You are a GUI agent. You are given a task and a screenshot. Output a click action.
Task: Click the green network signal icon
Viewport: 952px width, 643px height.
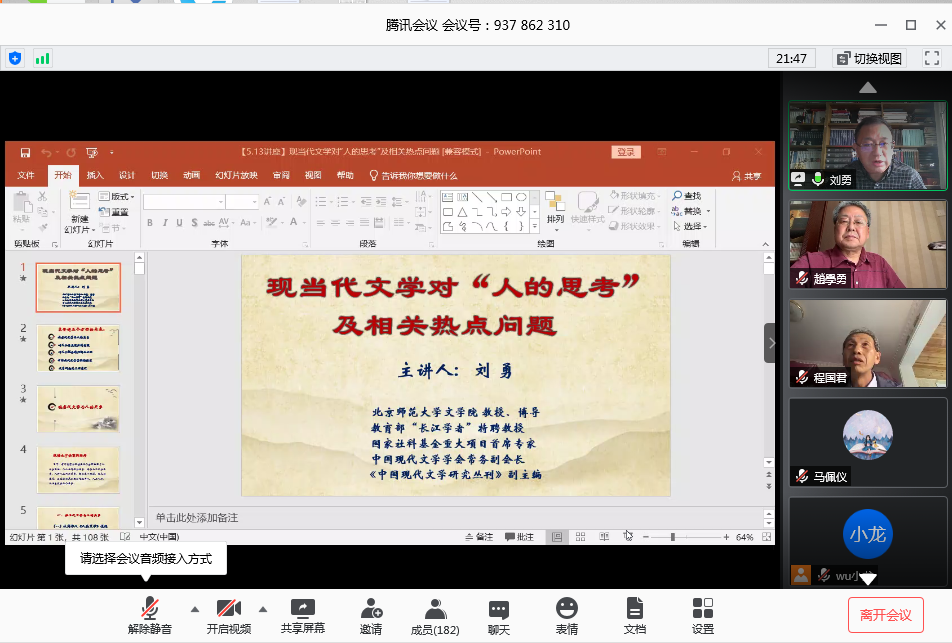click(43, 58)
